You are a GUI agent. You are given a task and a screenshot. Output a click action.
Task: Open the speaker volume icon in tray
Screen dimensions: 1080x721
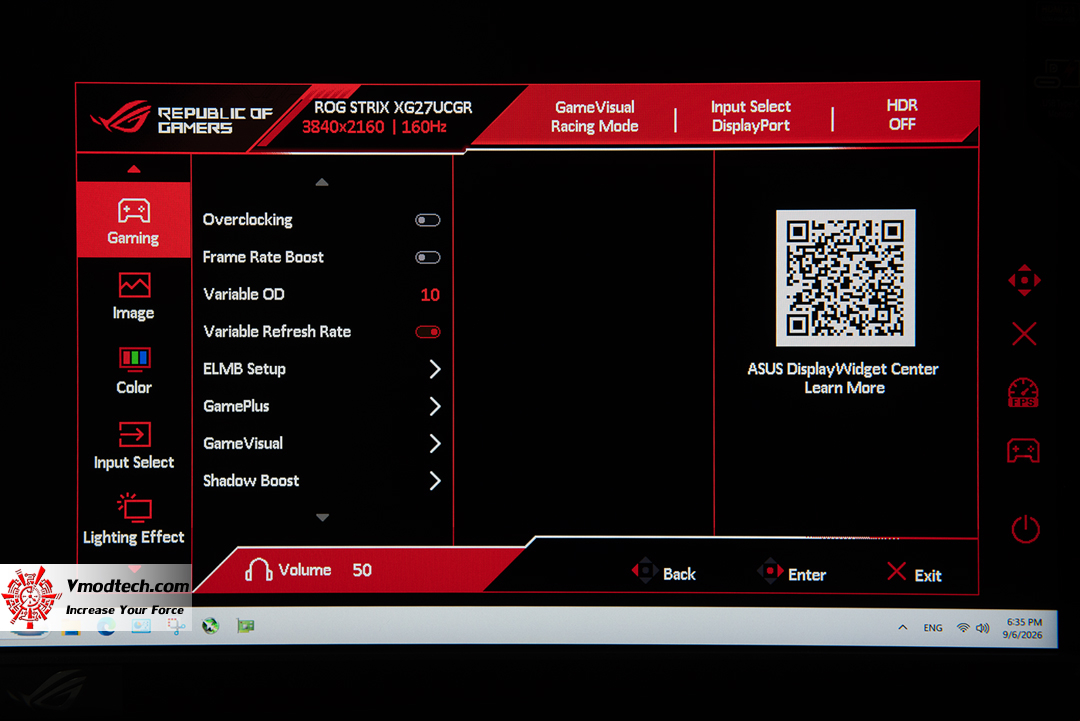(x=982, y=628)
